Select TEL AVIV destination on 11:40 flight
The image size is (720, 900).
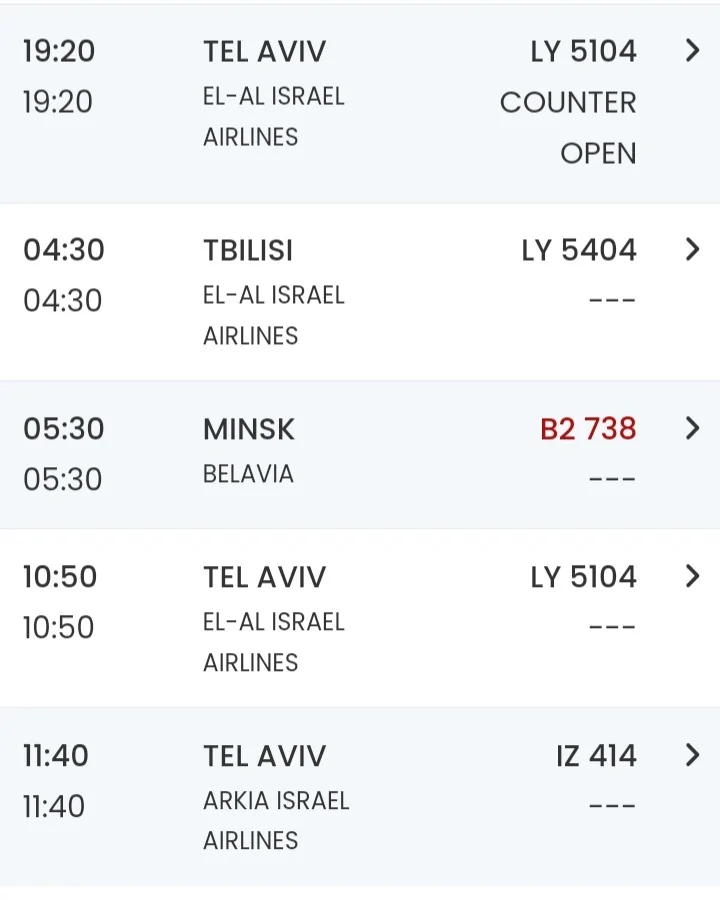[264, 756]
